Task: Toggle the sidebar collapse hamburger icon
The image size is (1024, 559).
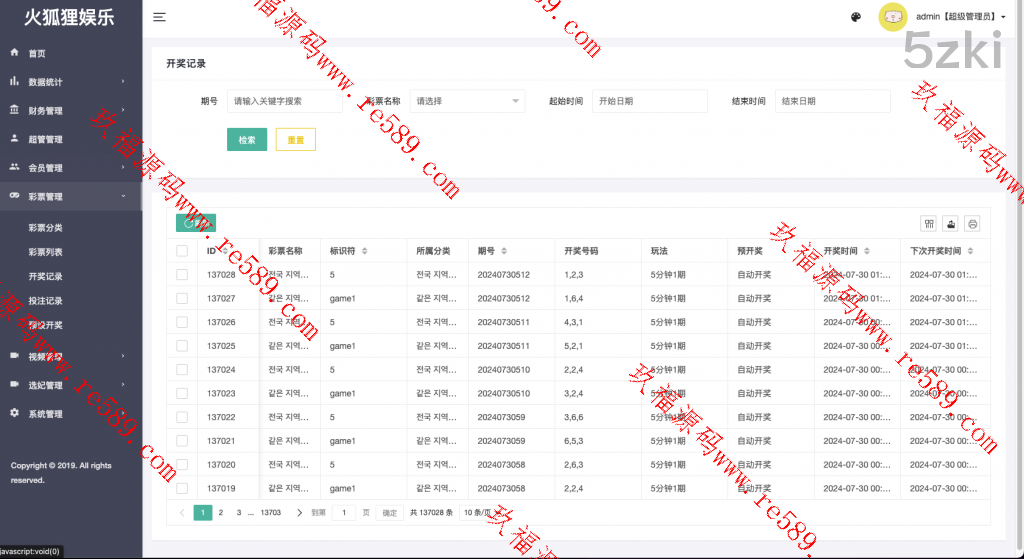Action: tap(160, 17)
